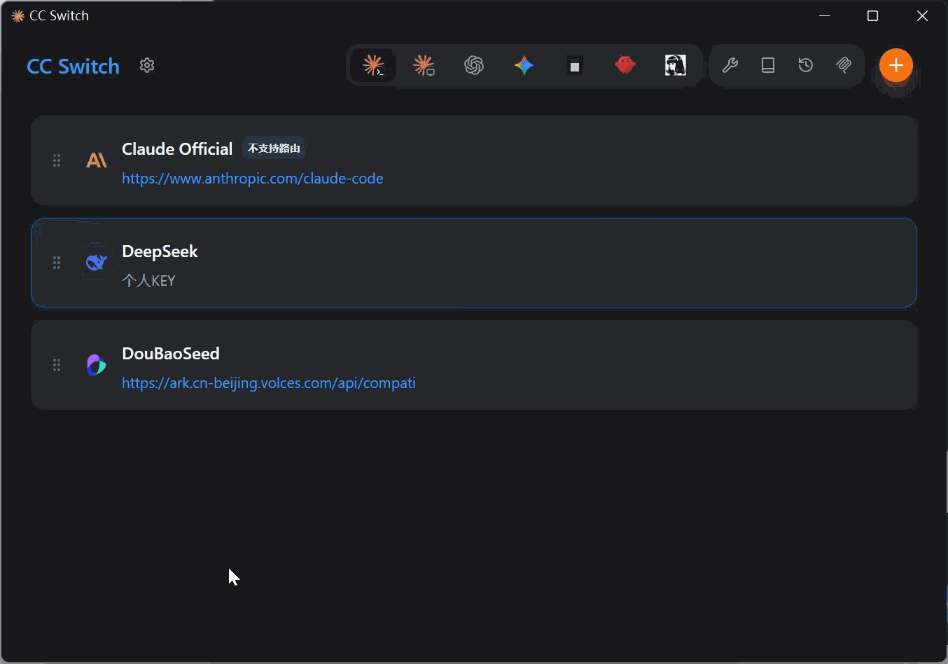The width and height of the screenshot is (948, 664).
Task: Select the red creature app icon
Action: pyautogui.click(x=625, y=65)
